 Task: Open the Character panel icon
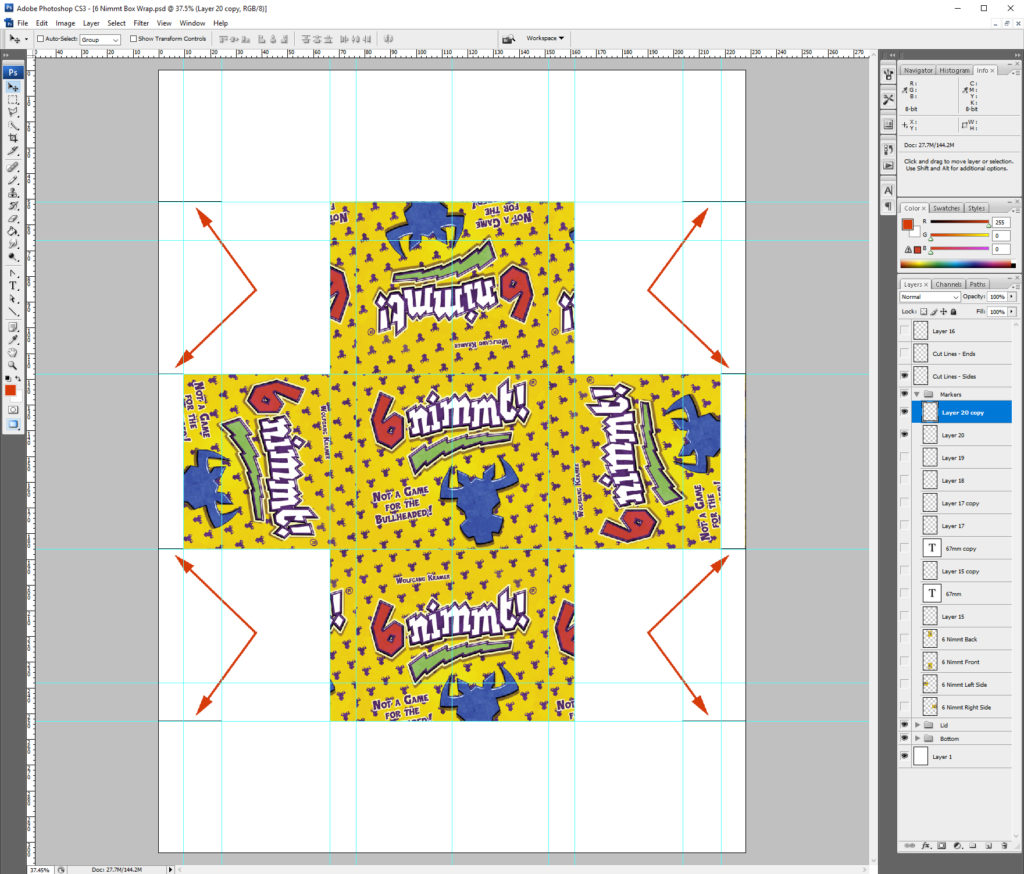click(x=888, y=190)
